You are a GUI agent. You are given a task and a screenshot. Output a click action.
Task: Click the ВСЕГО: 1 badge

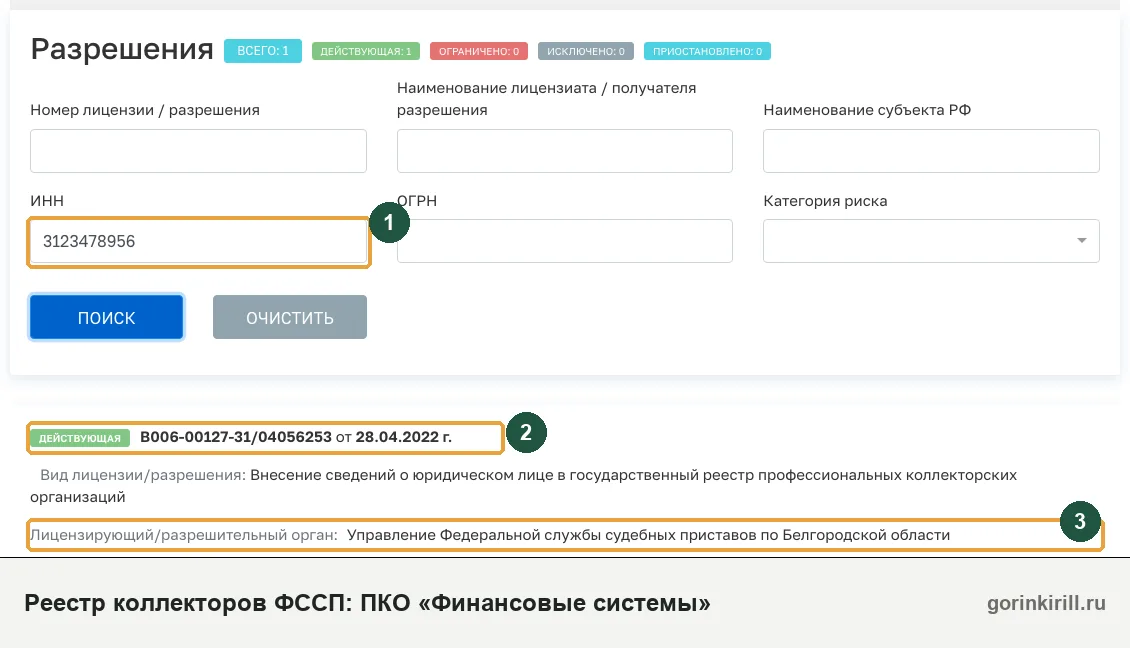[263, 51]
